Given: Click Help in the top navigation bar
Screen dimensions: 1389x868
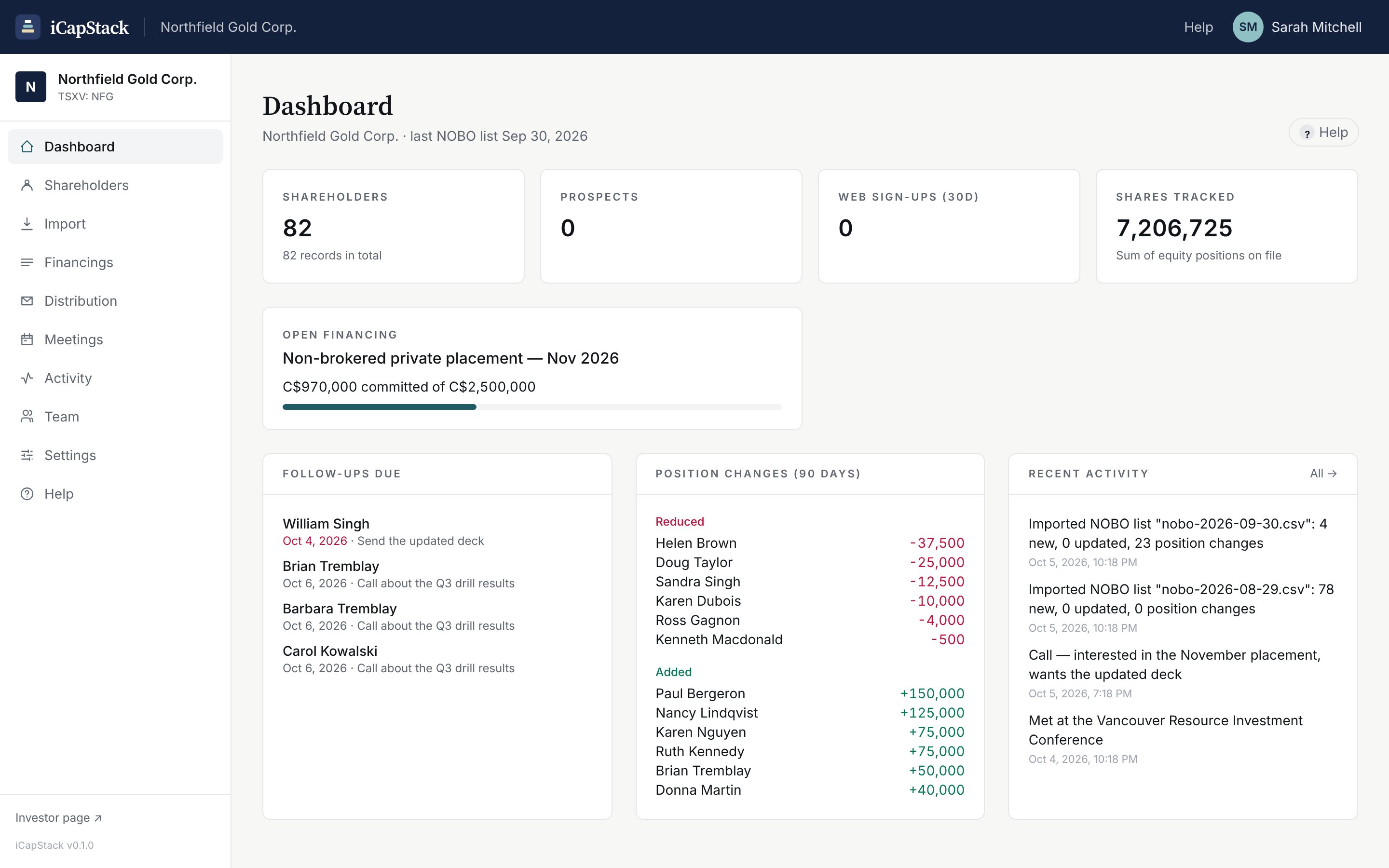Looking at the screenshot, I should click(1198, 27).
